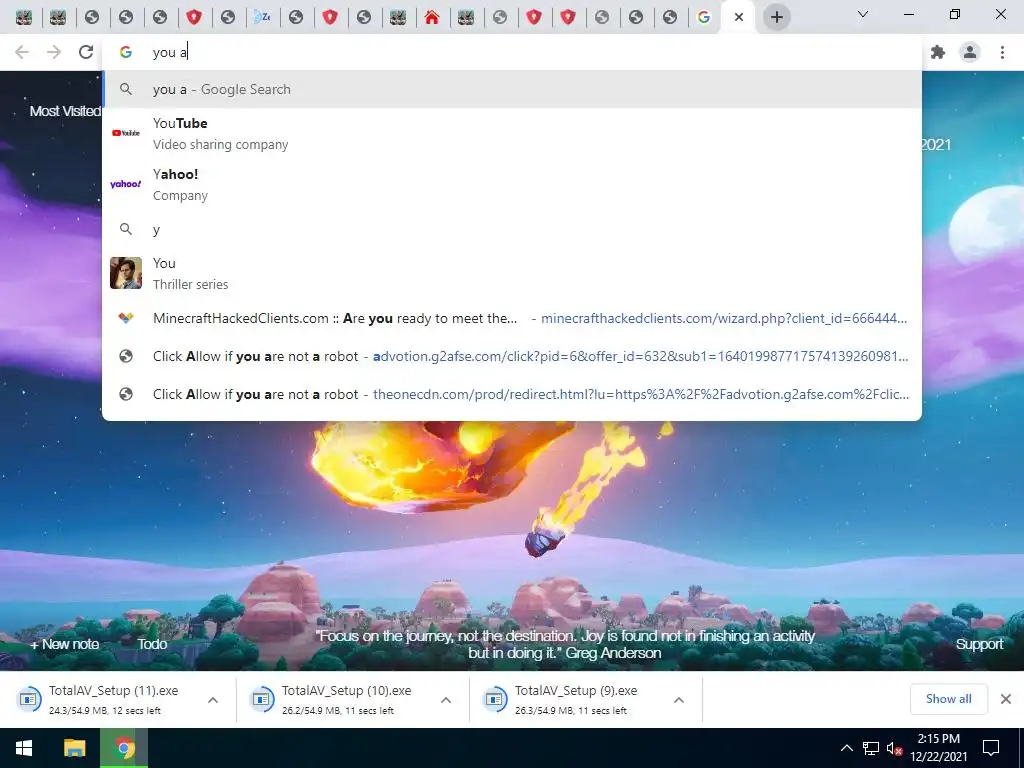Open Chrome's three-dot menu
This screenshot has width=1024, height=768.
point(1002,52)
